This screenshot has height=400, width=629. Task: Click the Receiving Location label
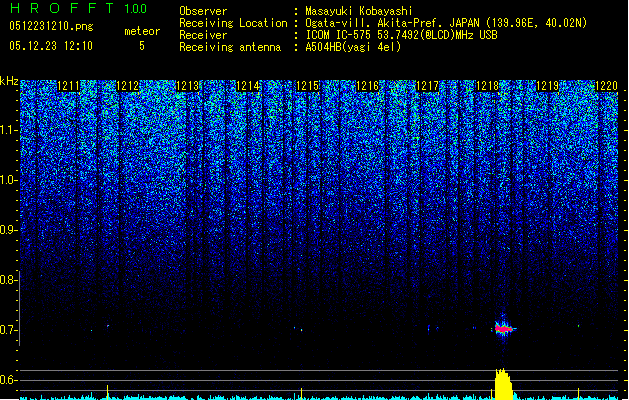(233, 23)
